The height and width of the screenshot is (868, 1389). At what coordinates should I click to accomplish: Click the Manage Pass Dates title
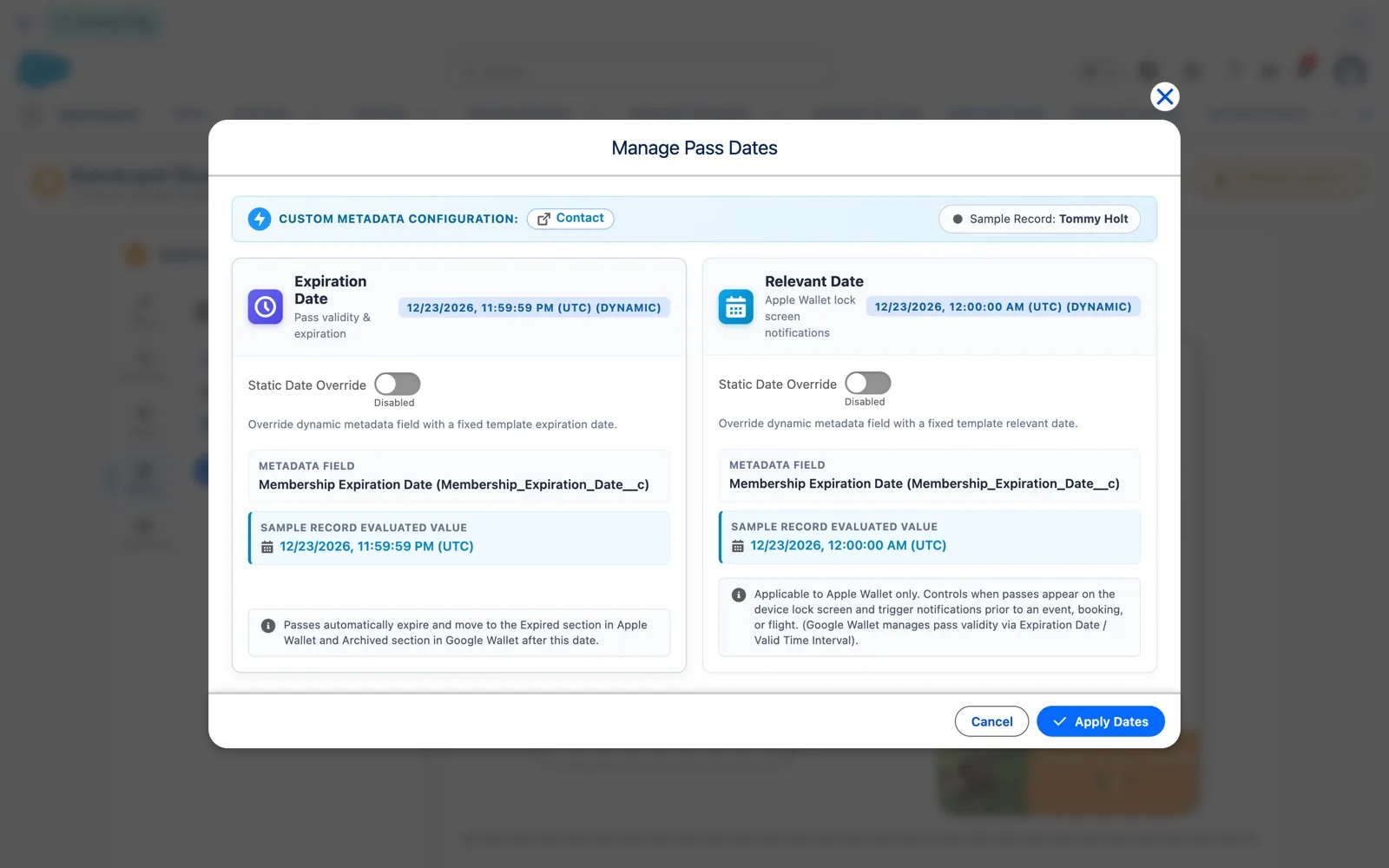pyautogui.click(x=694, y=148)
